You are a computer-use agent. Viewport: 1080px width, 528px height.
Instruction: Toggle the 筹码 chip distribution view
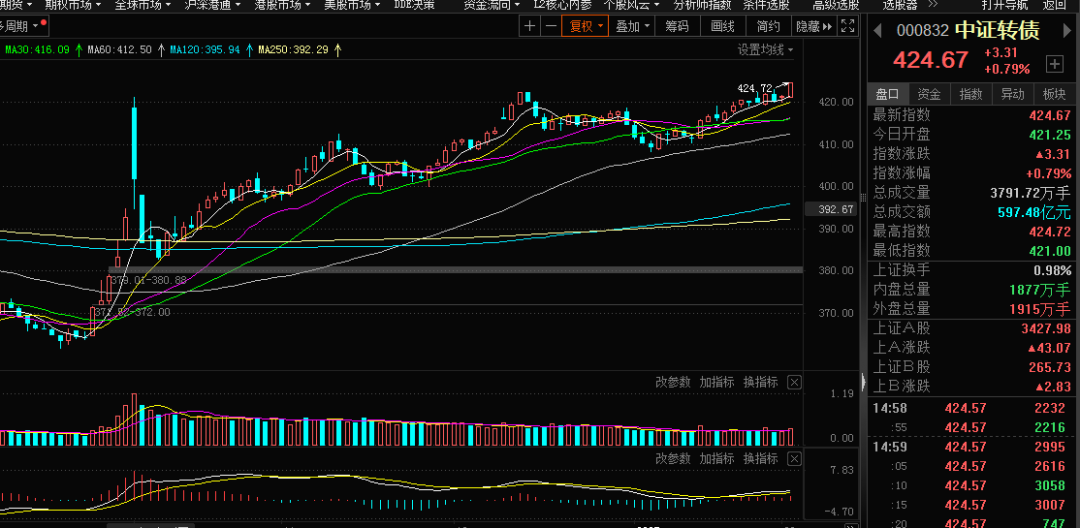click(x=677, y=26)
